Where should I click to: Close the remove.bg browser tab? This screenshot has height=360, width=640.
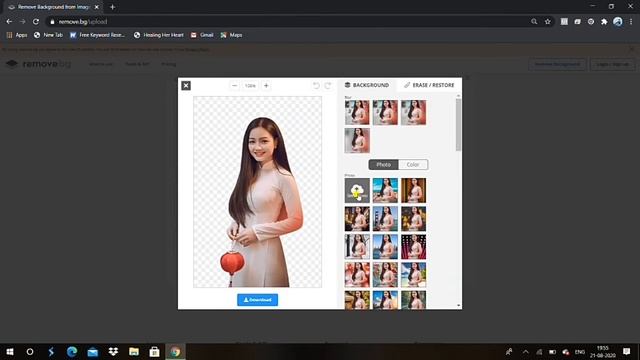click(97, 7)
